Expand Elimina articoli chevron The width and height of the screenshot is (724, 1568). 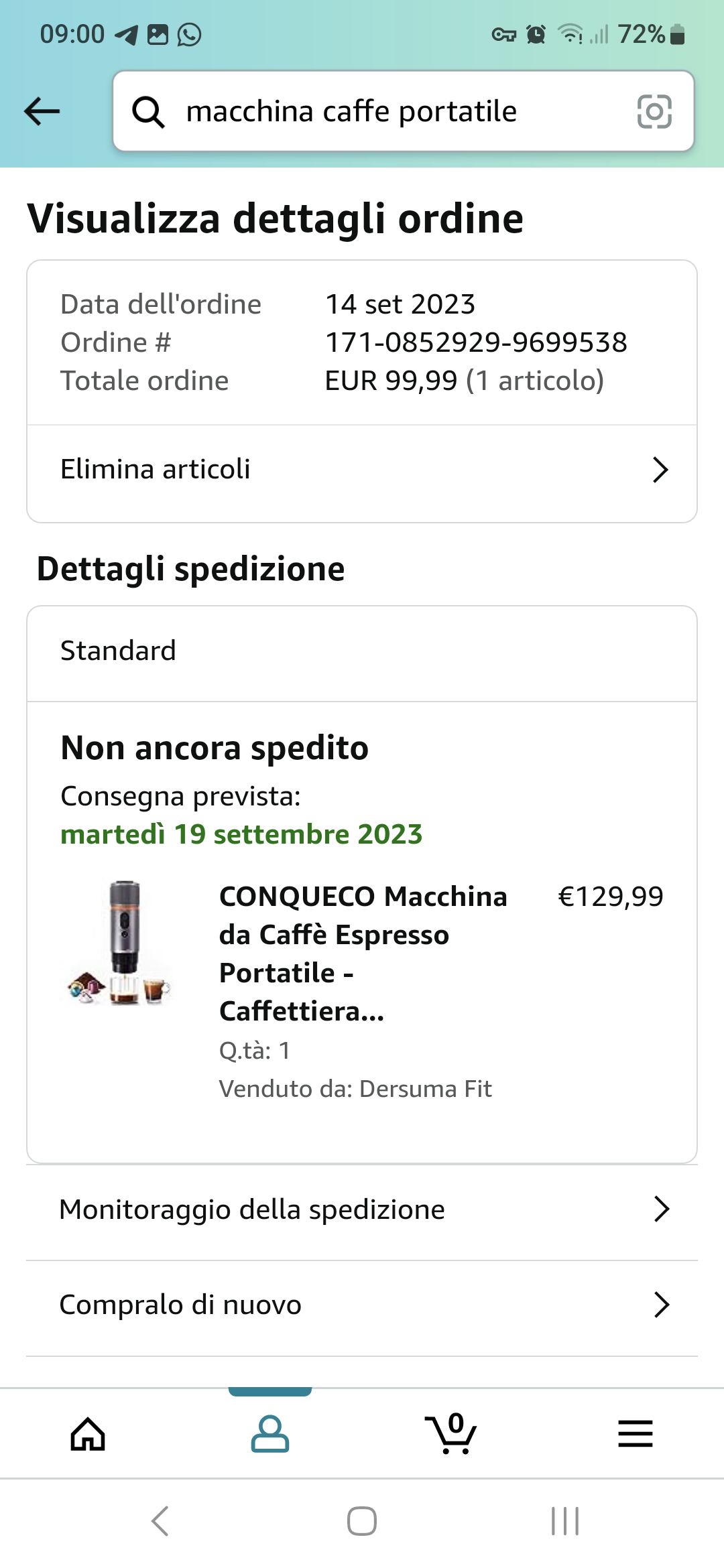(660, 470)
